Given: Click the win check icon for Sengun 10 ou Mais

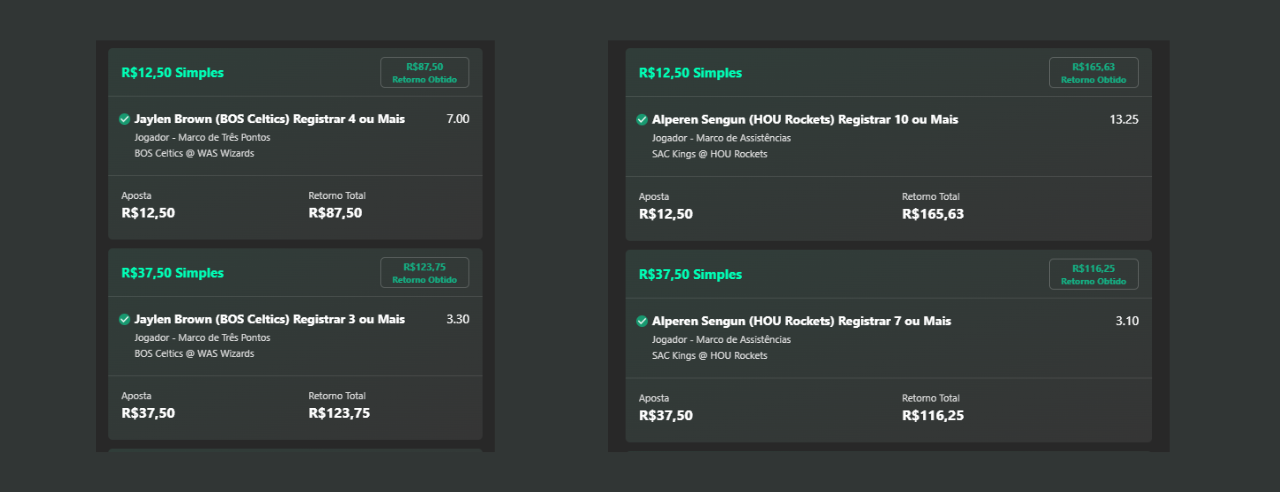Looking at the screenshot, I should tap(642, 120).
